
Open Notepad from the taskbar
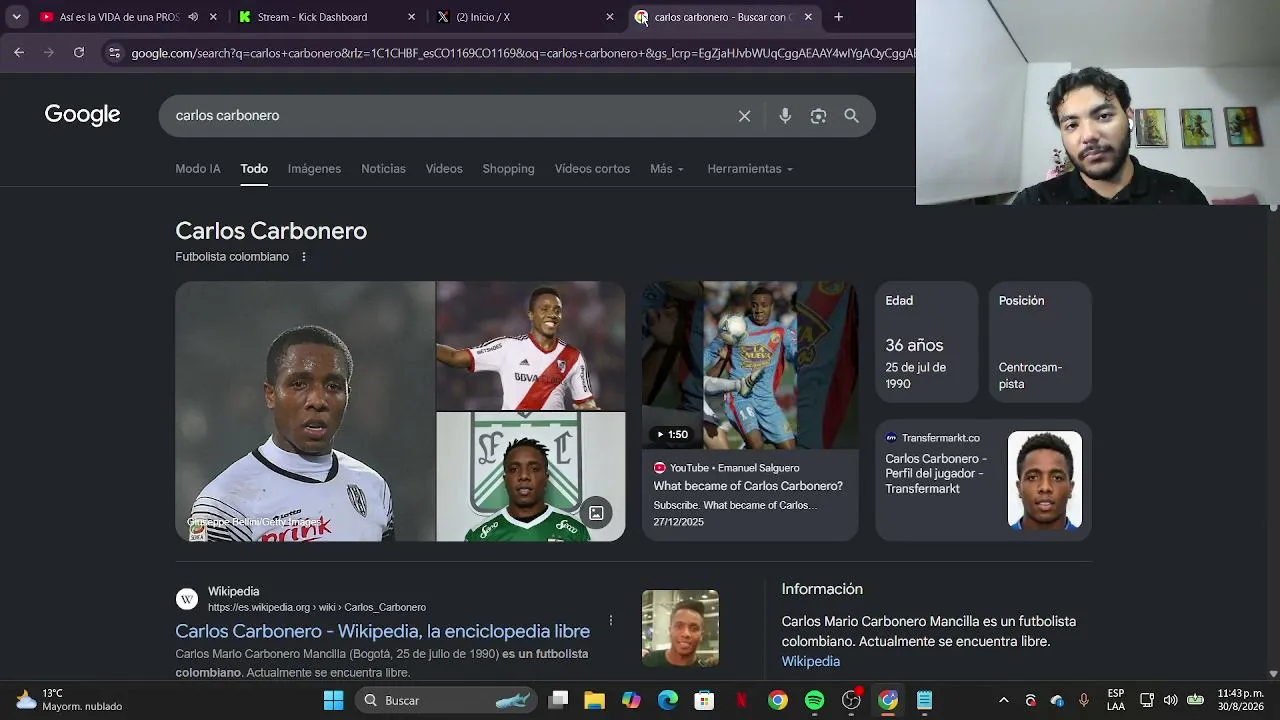924,700
